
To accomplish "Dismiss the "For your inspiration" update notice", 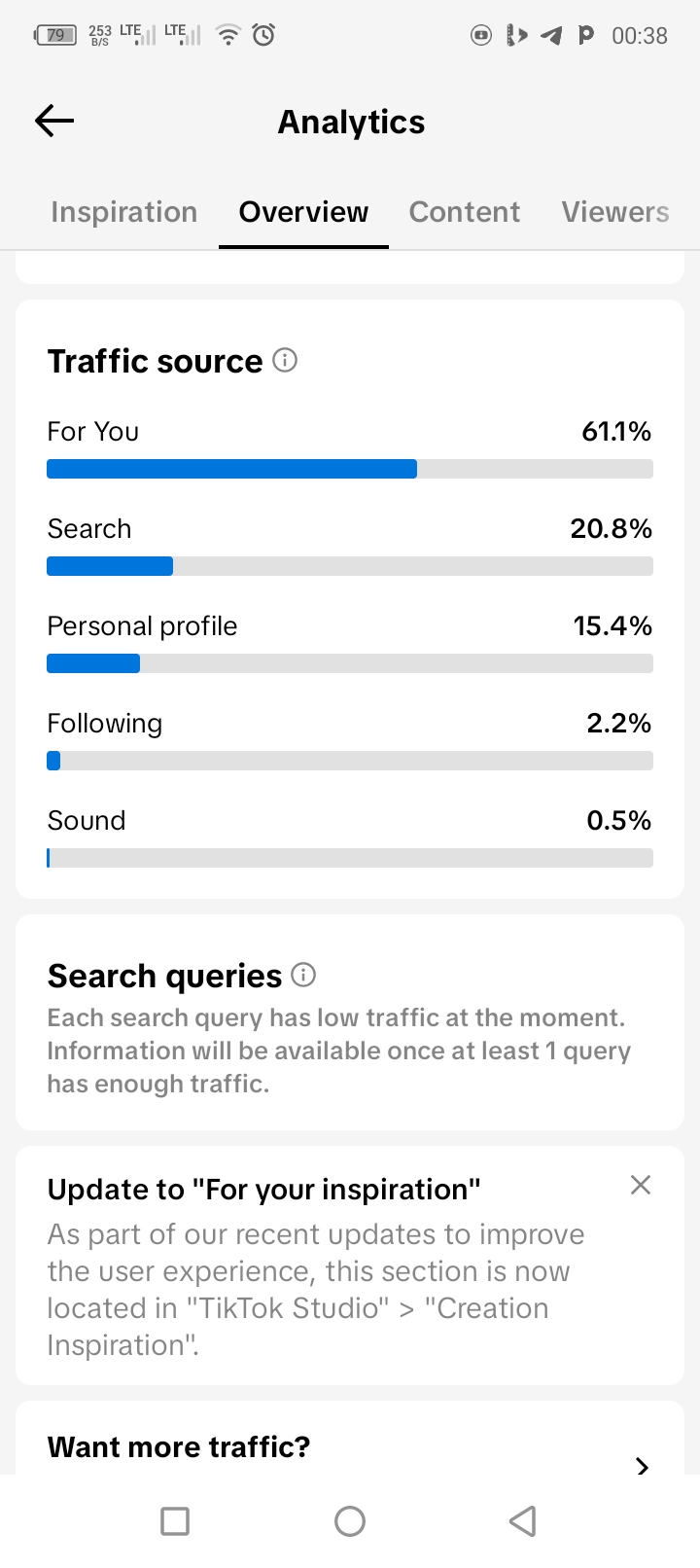I will [640, 1185].
